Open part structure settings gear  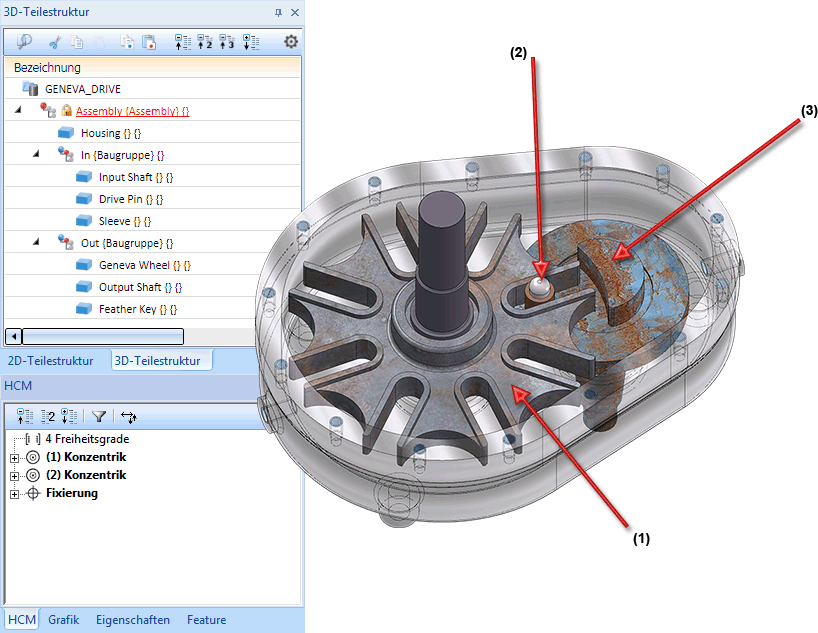(x=291, y=42)
